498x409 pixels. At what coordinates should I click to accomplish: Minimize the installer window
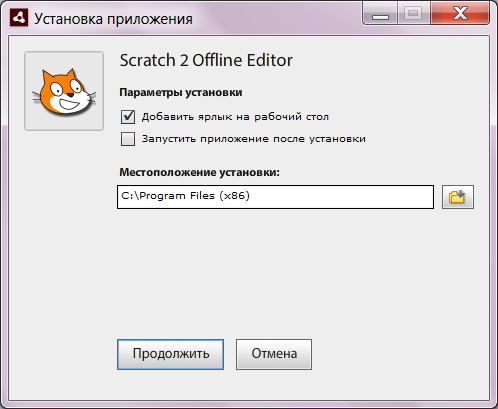[380, 13]
